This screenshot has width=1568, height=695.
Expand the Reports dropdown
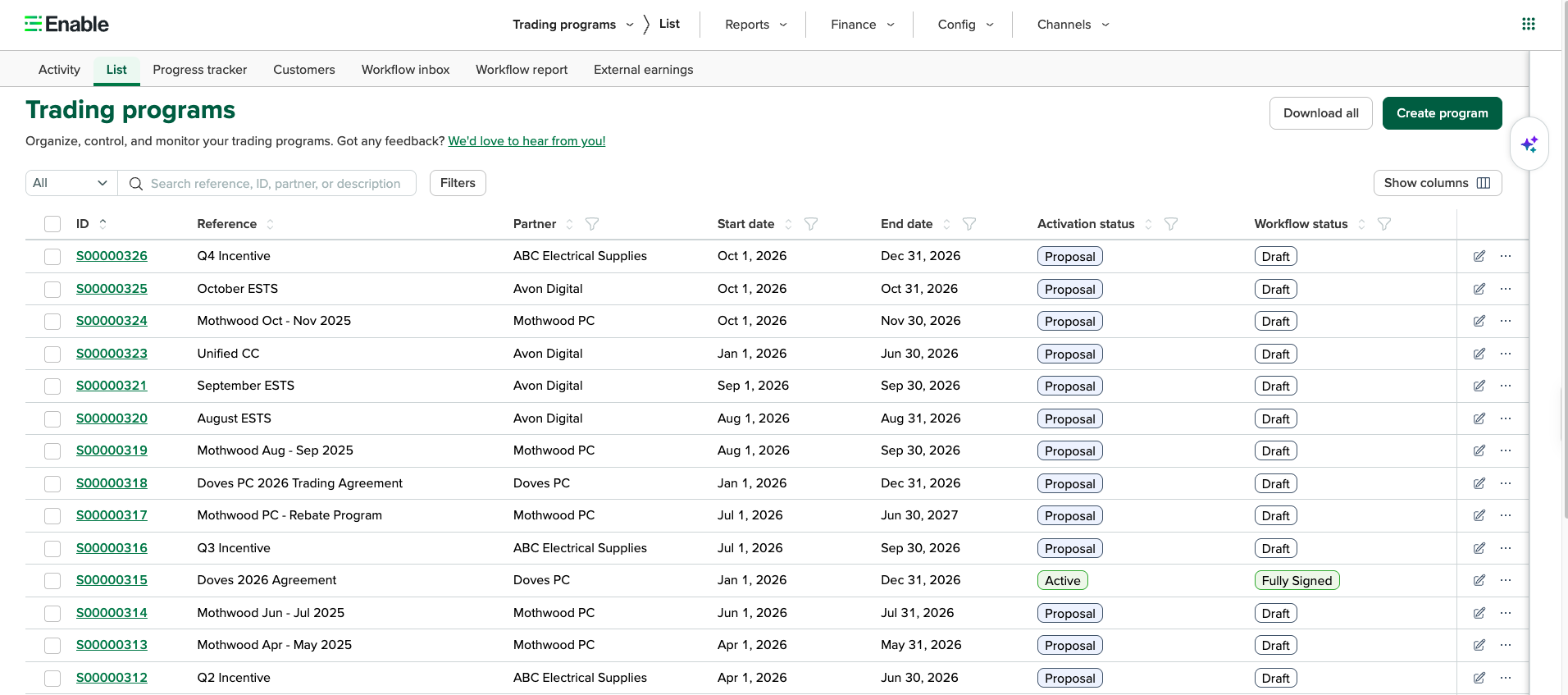tap(756, 25)
